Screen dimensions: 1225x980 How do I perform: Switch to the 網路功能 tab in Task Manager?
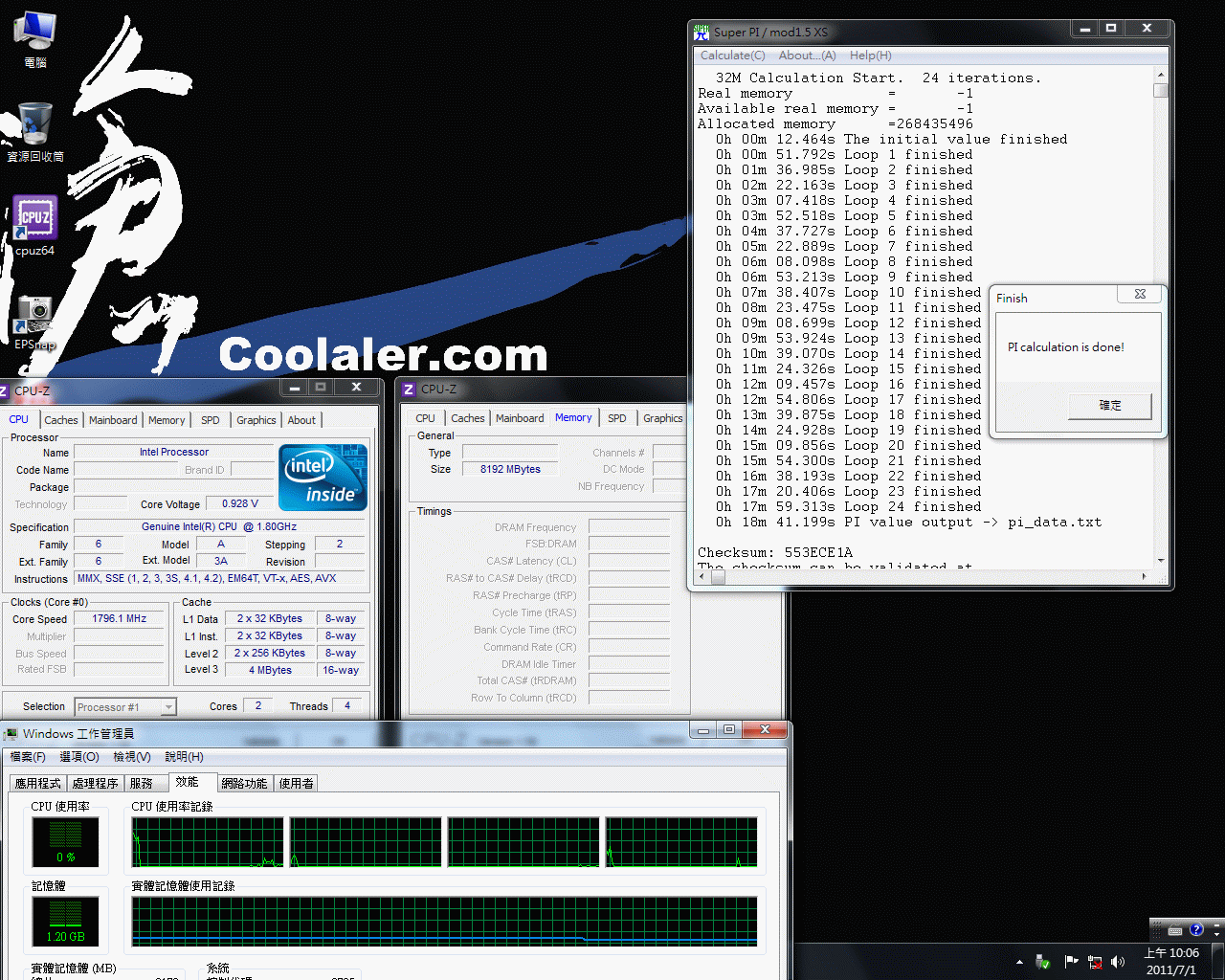pyautogui.click(x=245, y=784)
